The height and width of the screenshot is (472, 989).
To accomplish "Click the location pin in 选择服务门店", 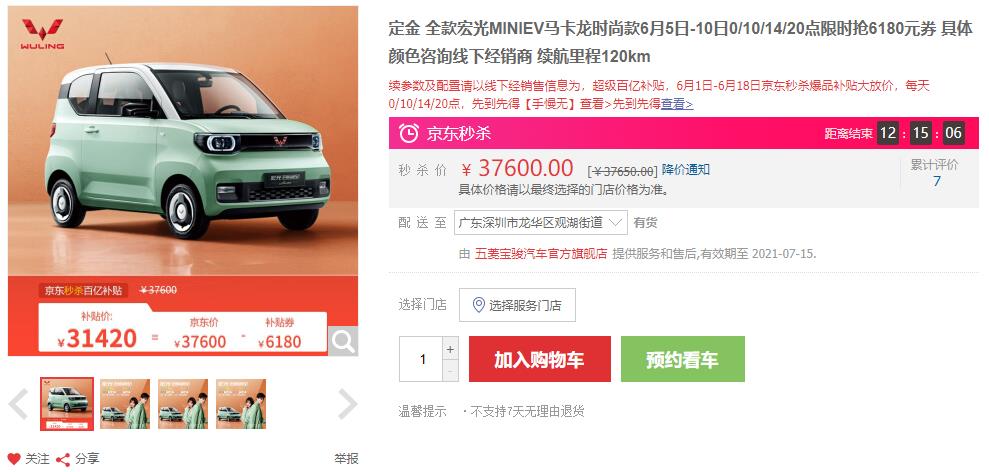I will tap(479, 305).
